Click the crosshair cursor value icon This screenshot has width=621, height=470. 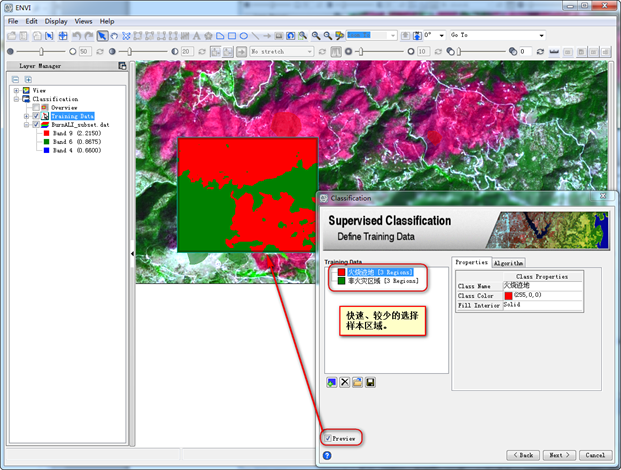tap(63, 36)
